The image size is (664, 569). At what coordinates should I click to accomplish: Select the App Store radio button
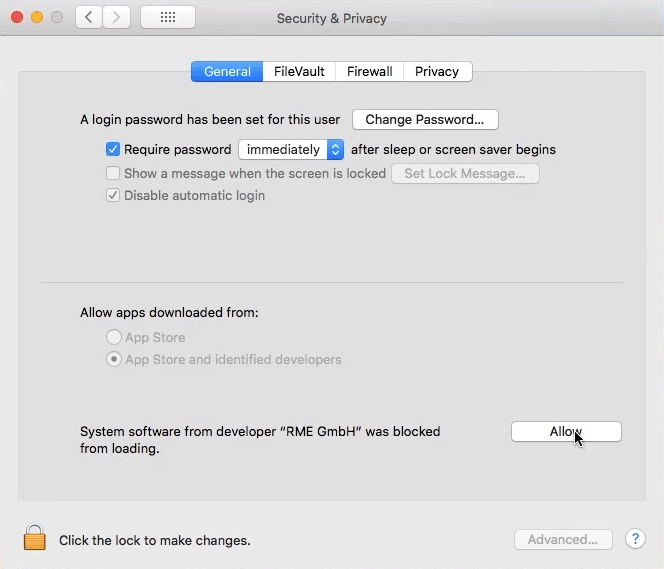(114, 338)
